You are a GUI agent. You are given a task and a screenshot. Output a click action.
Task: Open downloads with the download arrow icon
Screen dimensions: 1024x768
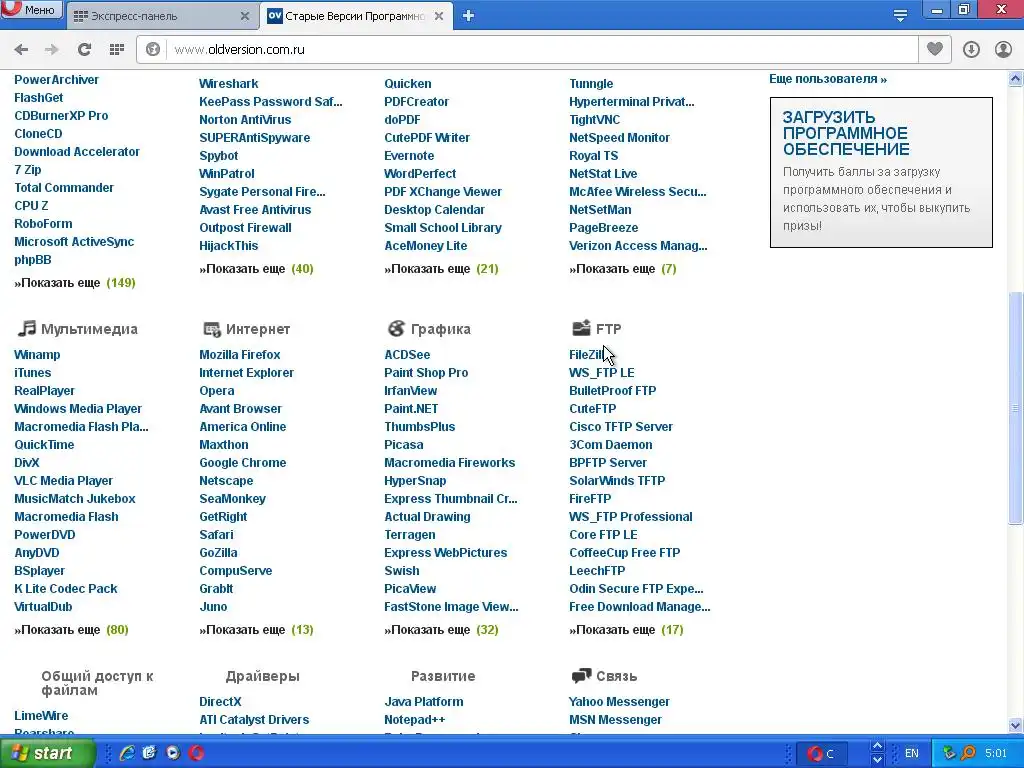(971, 50)
